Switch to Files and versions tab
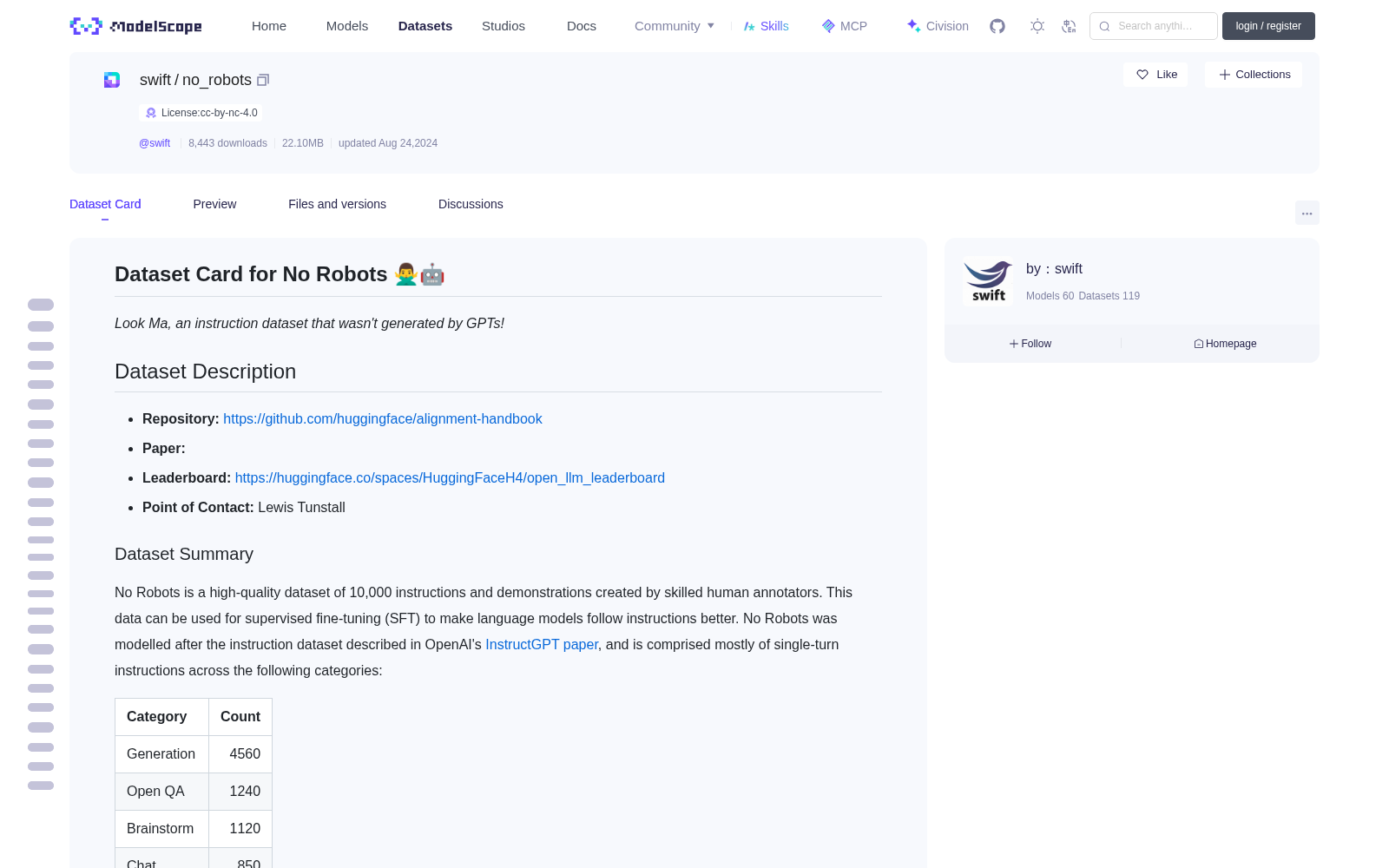Viewport: 1389px width, 868px height. pyautogui.click(x=337, y=204)
